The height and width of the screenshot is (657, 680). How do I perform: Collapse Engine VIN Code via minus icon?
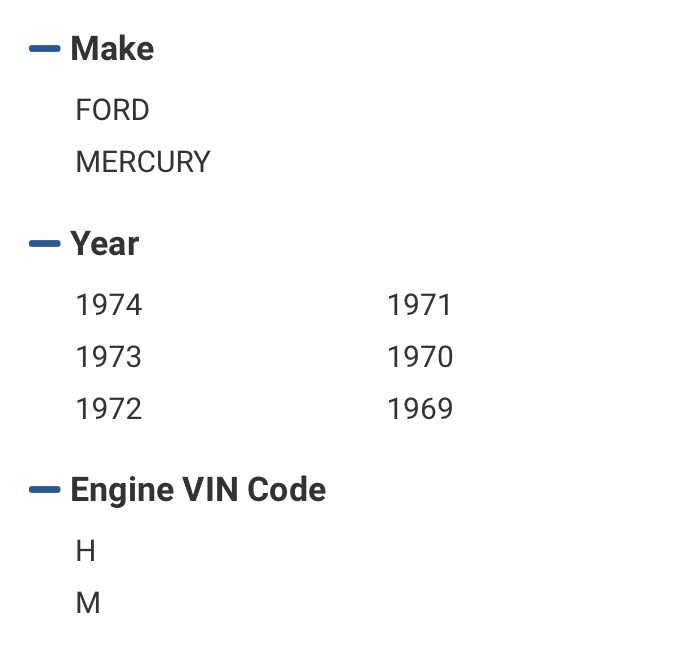[44, 489]
